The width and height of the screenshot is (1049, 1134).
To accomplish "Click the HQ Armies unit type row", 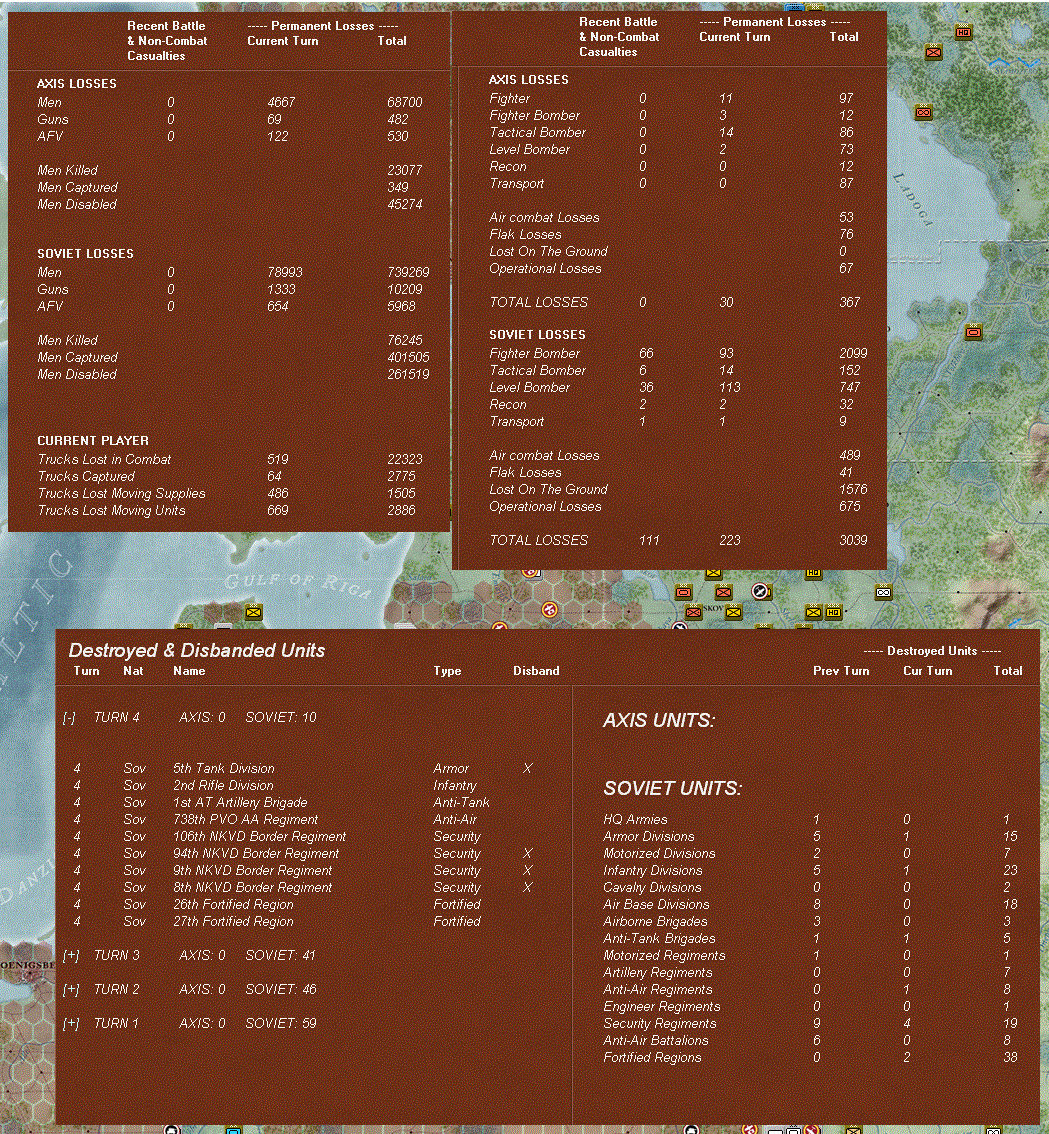I will tap(810, 819).
